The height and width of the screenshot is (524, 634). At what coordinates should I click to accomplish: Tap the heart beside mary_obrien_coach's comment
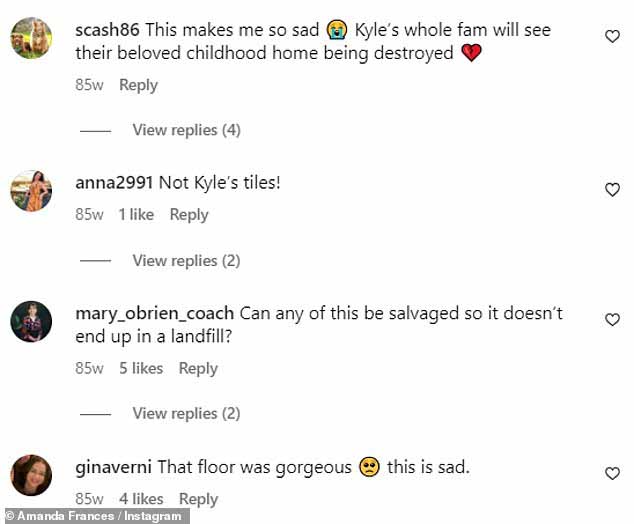point(612,319)
